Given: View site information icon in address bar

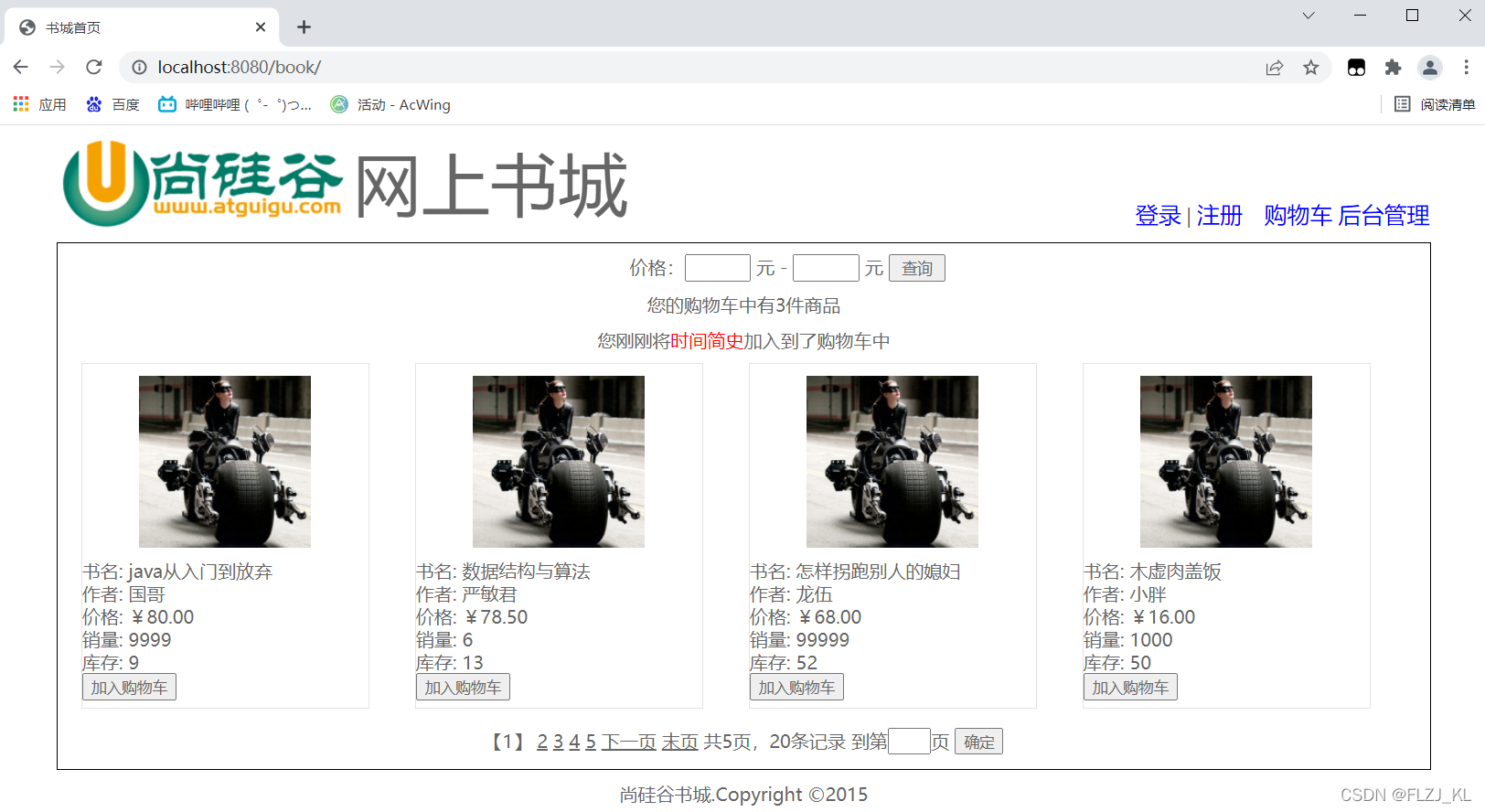Looking at the screenshot, I should click(139, 67).
